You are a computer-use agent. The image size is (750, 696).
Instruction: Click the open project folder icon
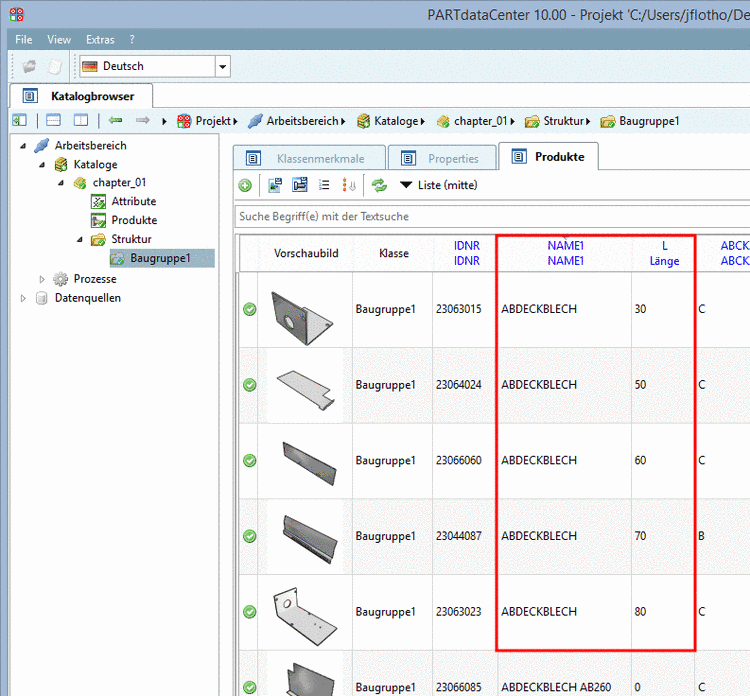[29, 66]
